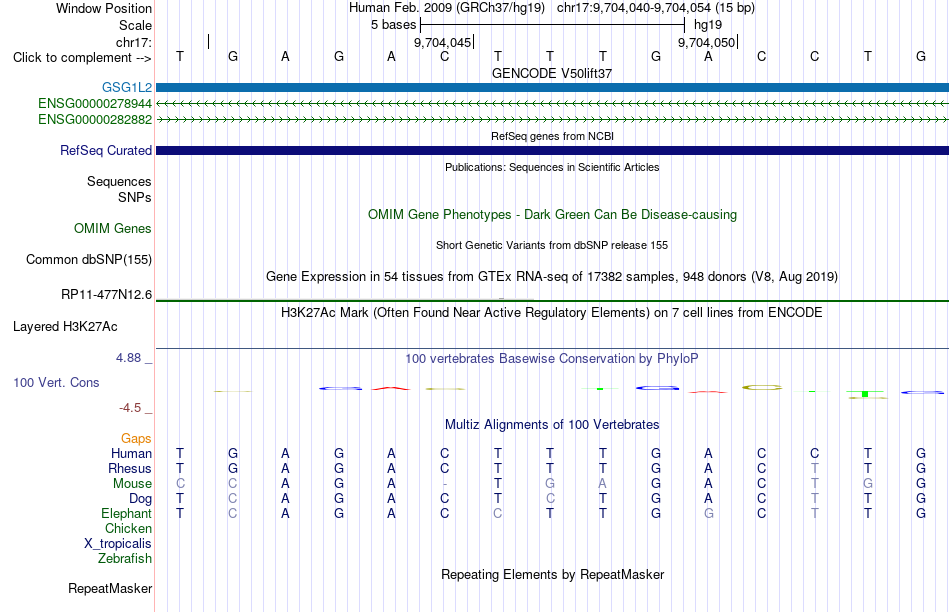Click the RepeatMasker track label
The height and width of the screenshot is (612, 950).
pyautogui.click(x=110, y=588)
